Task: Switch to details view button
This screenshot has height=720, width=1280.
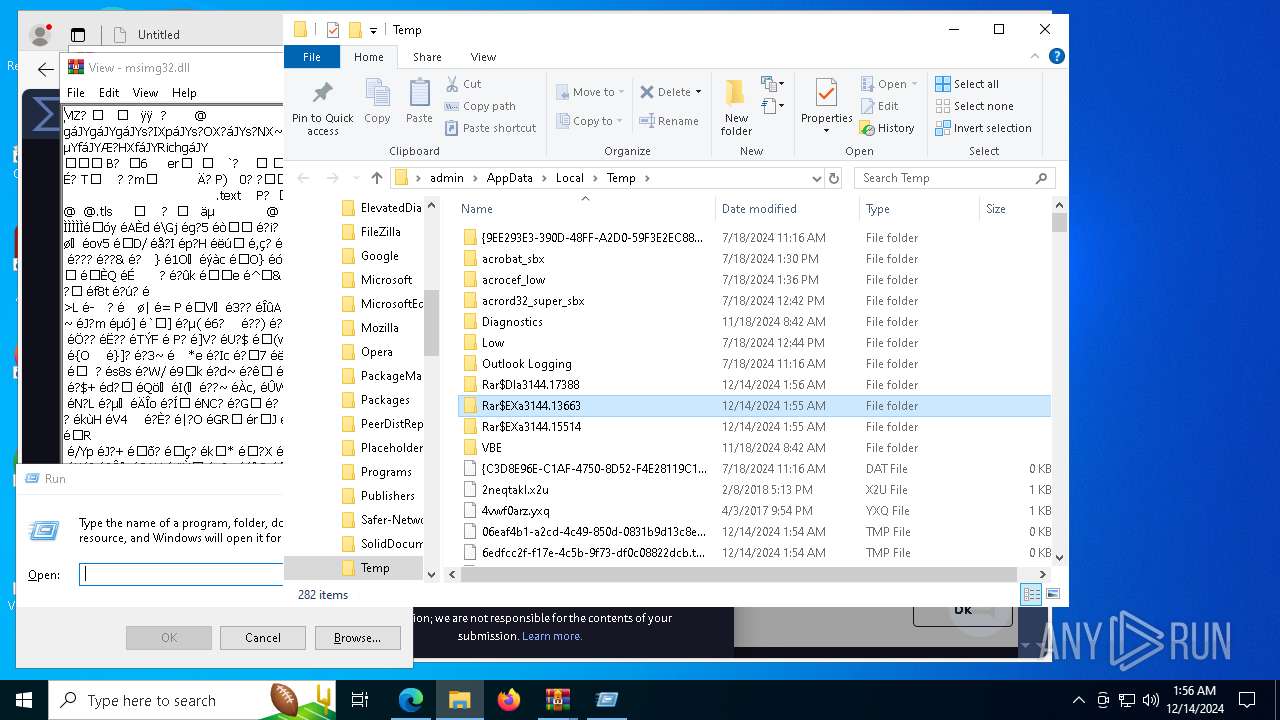Action: (1031, 594)
